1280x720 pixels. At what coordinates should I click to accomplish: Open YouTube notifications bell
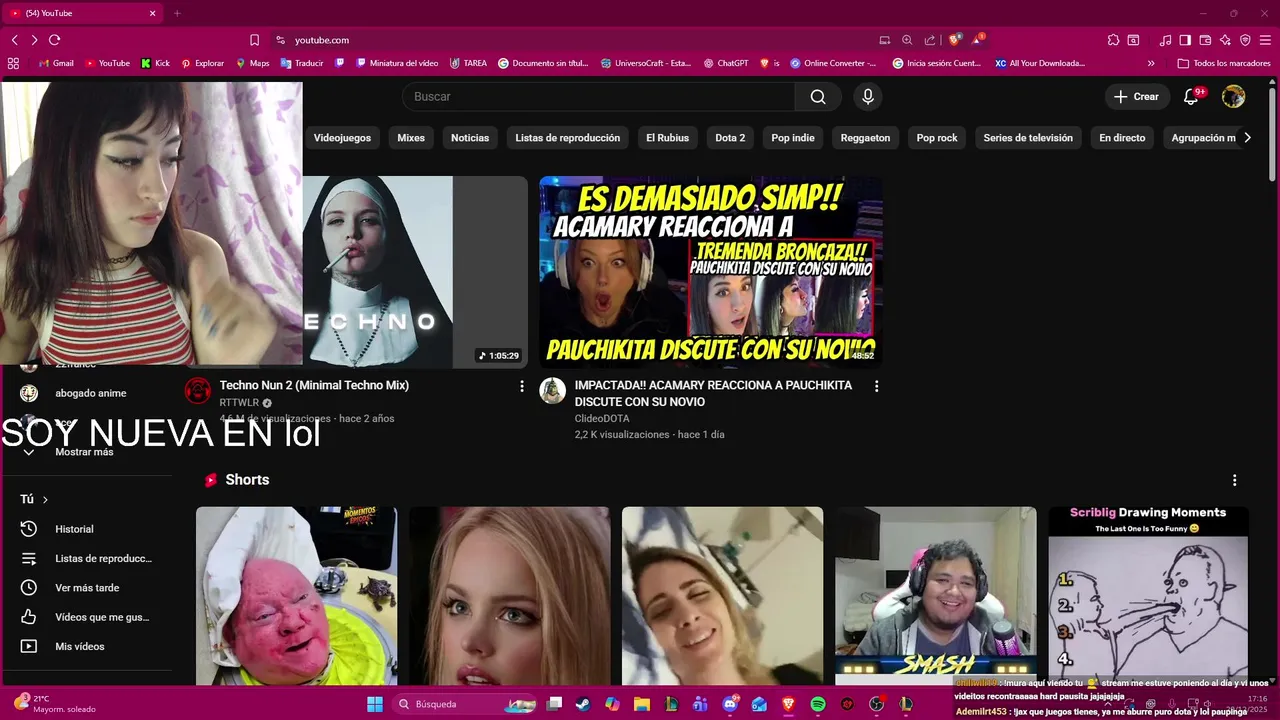(x=1191, y=96)
